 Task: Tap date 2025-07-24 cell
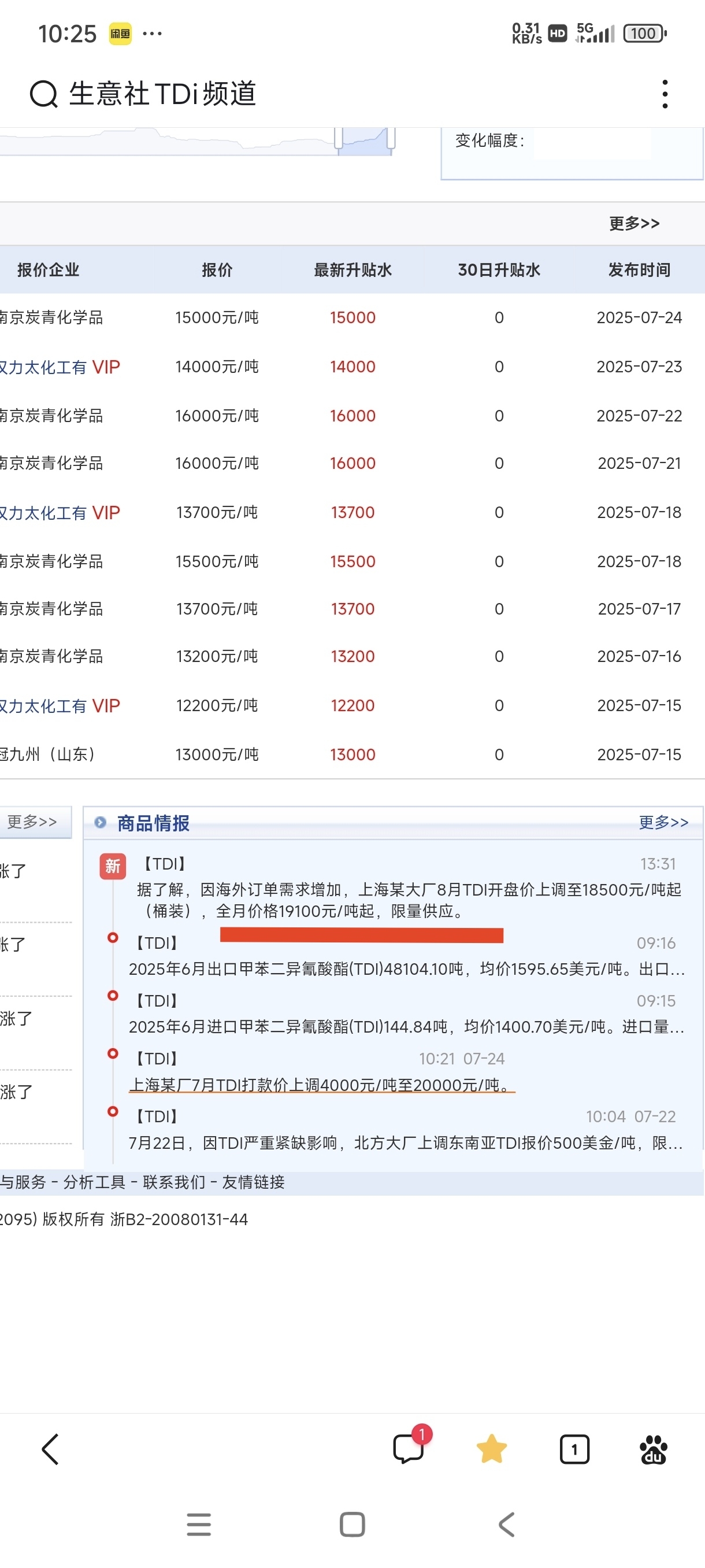(639, 317)
